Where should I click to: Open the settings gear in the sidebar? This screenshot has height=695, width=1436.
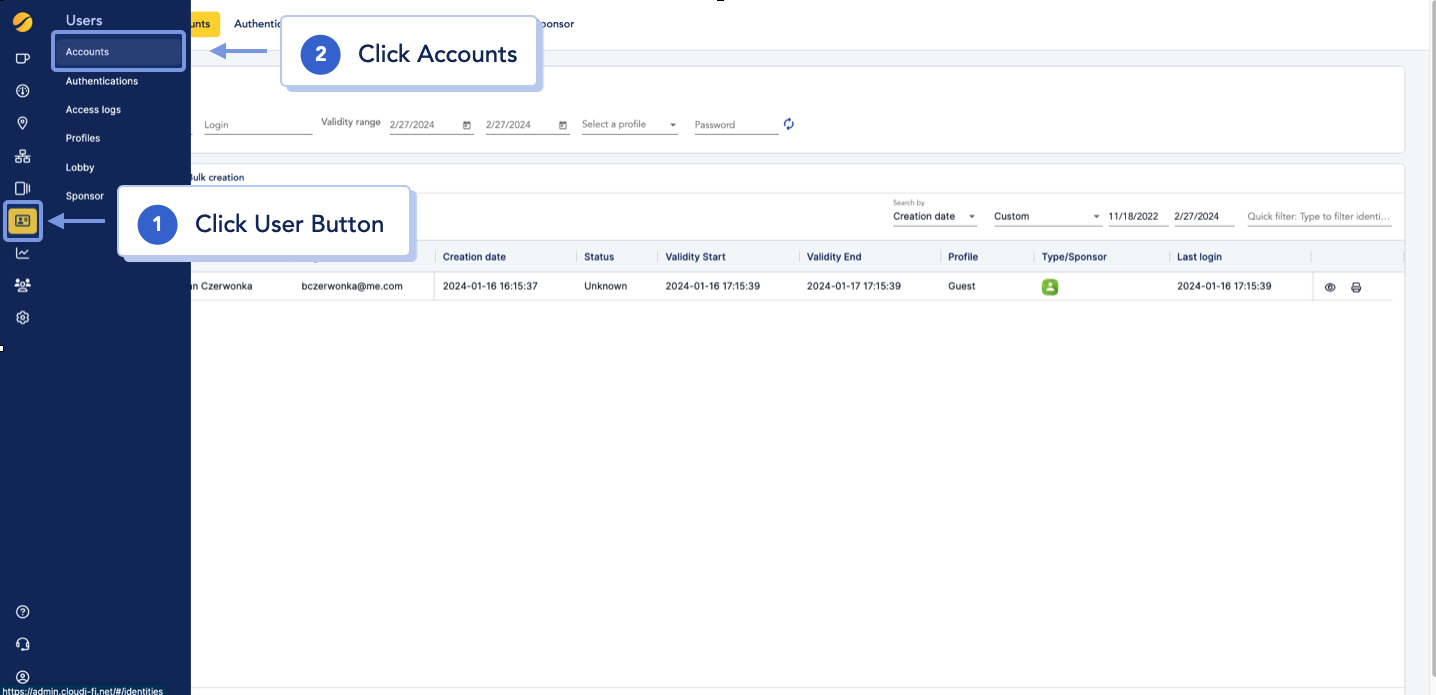[x=22, y=317]
